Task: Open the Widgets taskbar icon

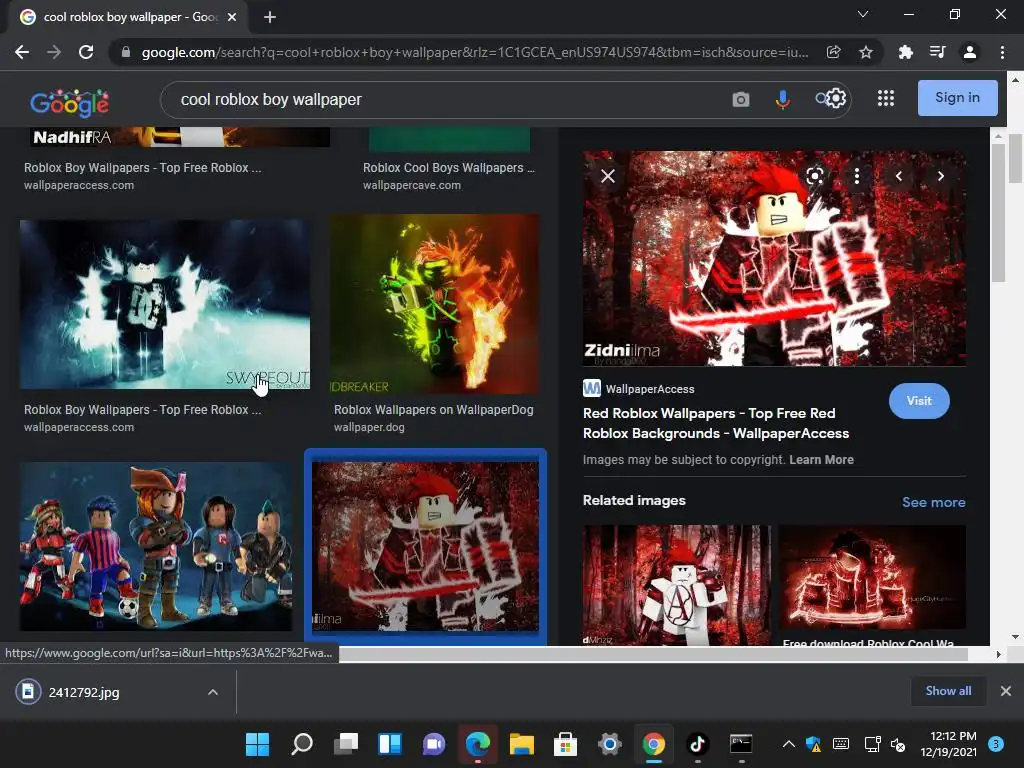Action: [x=390, y=744]
